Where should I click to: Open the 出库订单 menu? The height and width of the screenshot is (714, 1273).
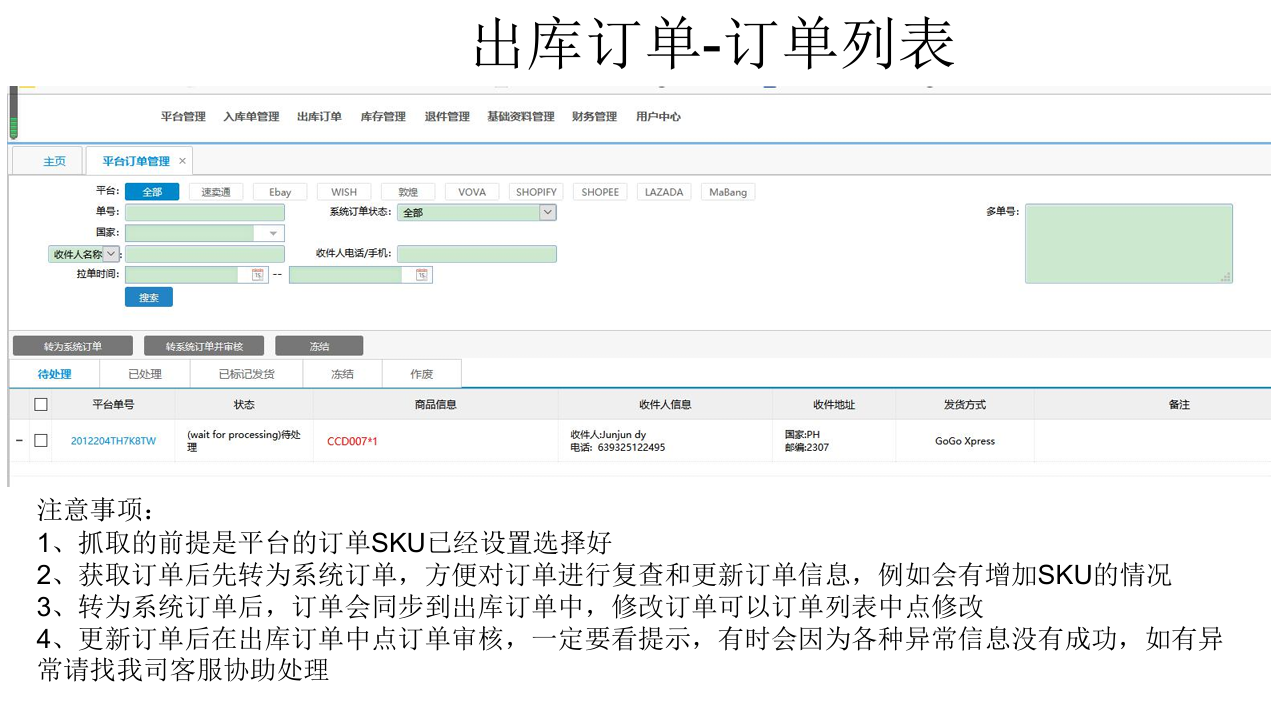tap(319, 117)
